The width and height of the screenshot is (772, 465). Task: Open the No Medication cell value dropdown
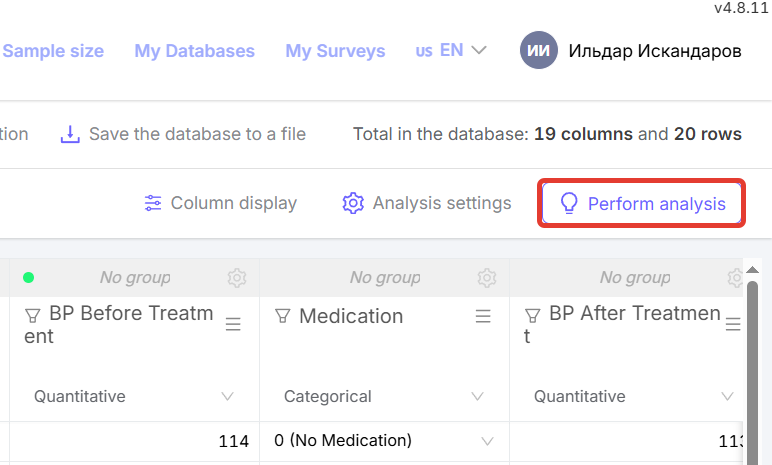click(488, 441)
